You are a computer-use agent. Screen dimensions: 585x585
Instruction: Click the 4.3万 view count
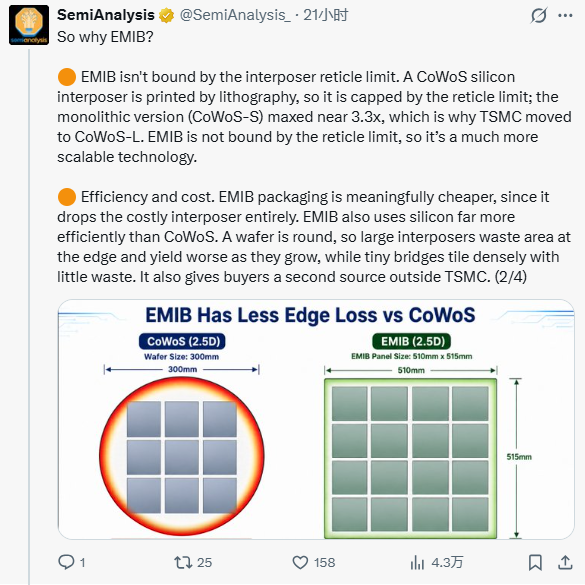pos(447,563)
